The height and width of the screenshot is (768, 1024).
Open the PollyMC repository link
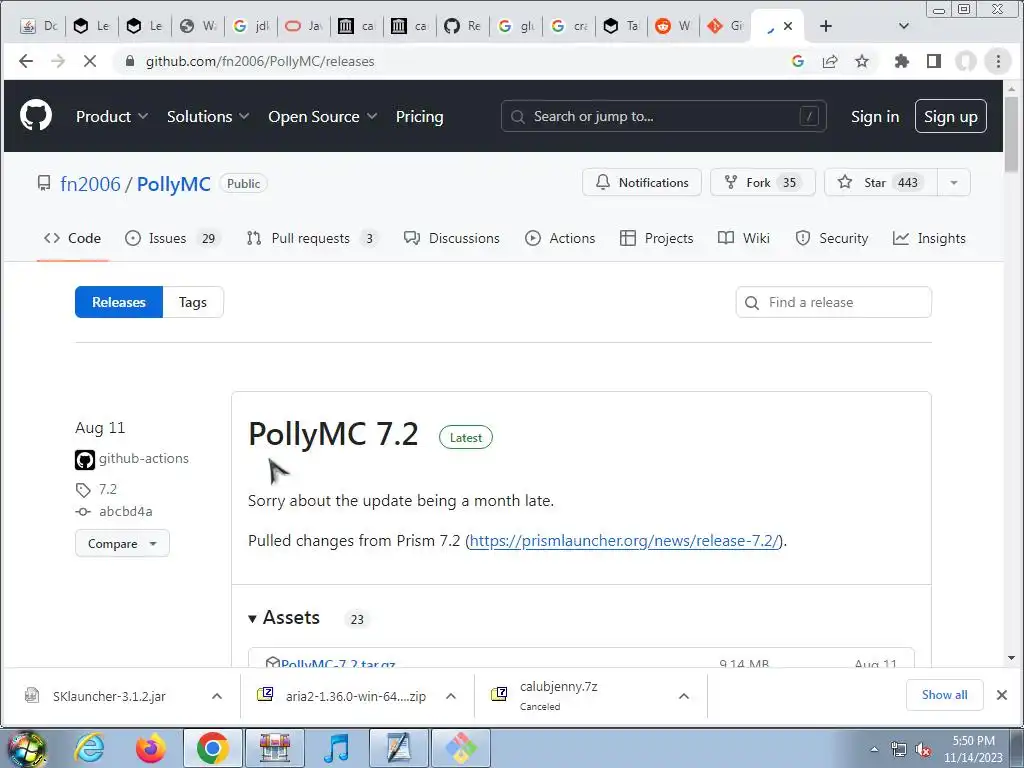173,184
